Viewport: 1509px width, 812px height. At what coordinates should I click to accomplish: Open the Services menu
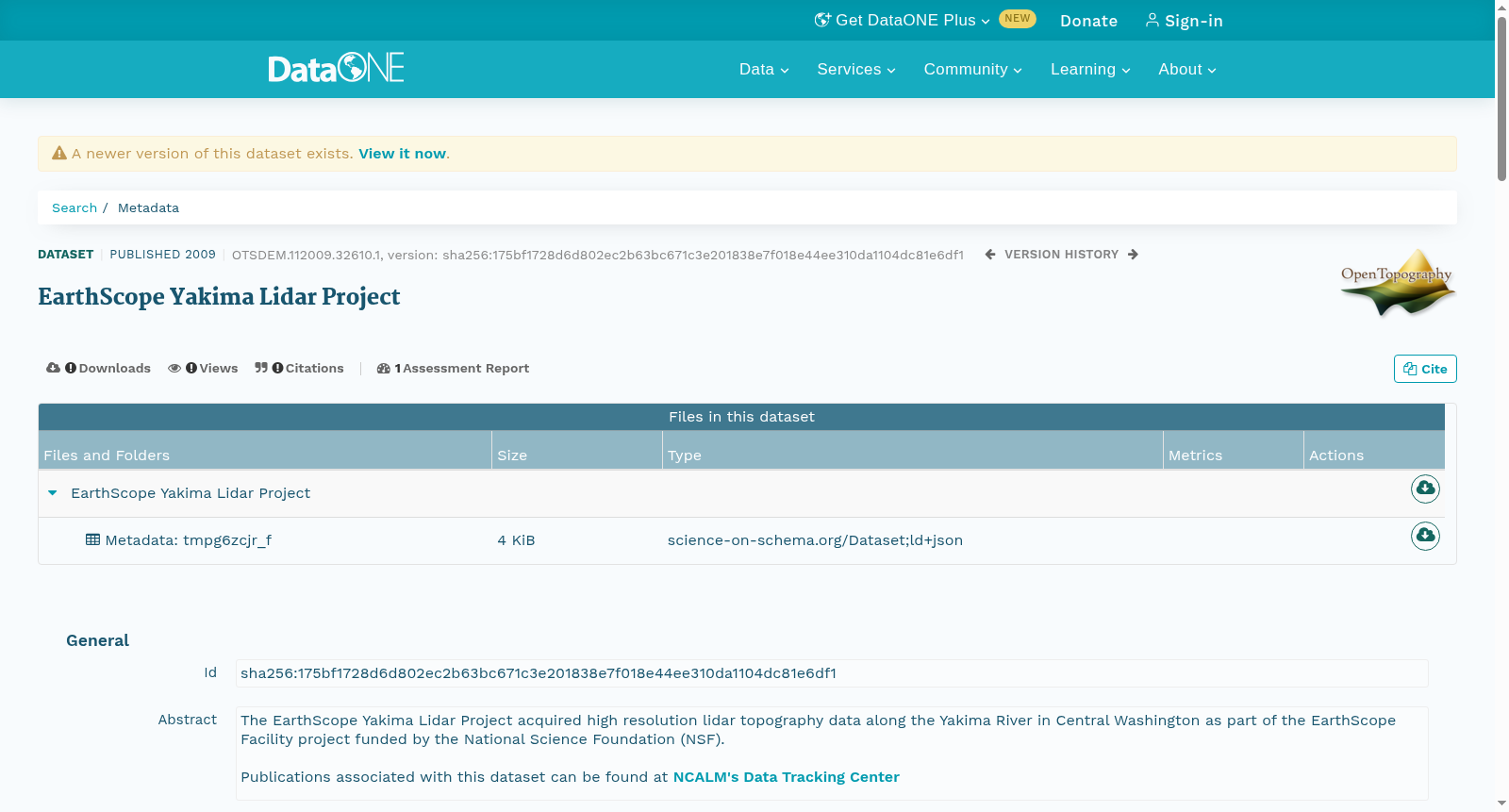856,69
